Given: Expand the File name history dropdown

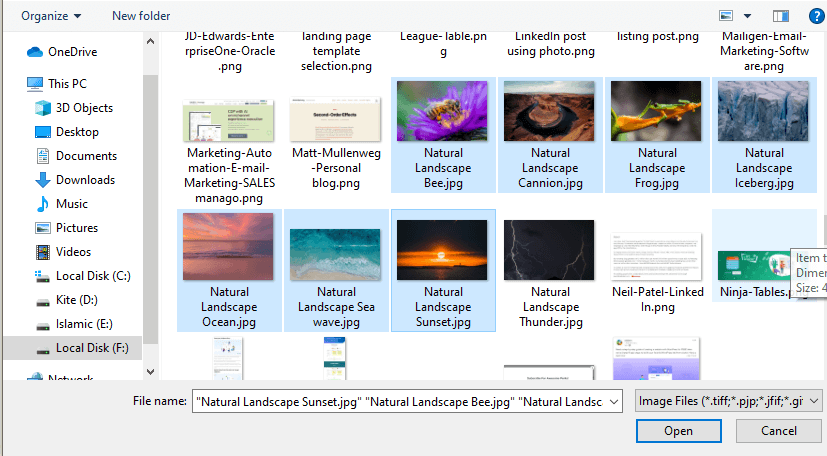Looking at the screenshot, I should pos(615,401).
